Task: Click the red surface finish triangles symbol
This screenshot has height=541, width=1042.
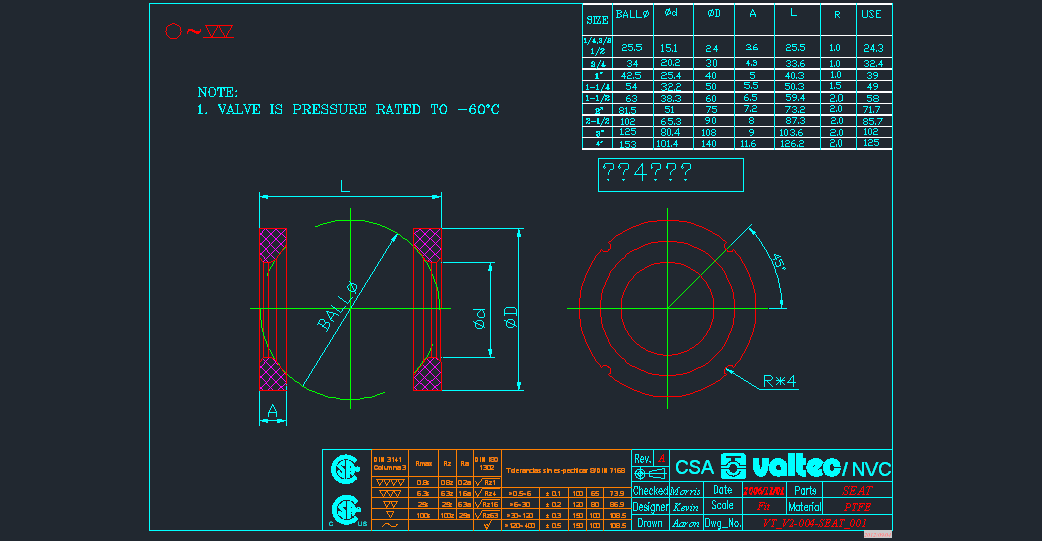Action: [218, 32]
